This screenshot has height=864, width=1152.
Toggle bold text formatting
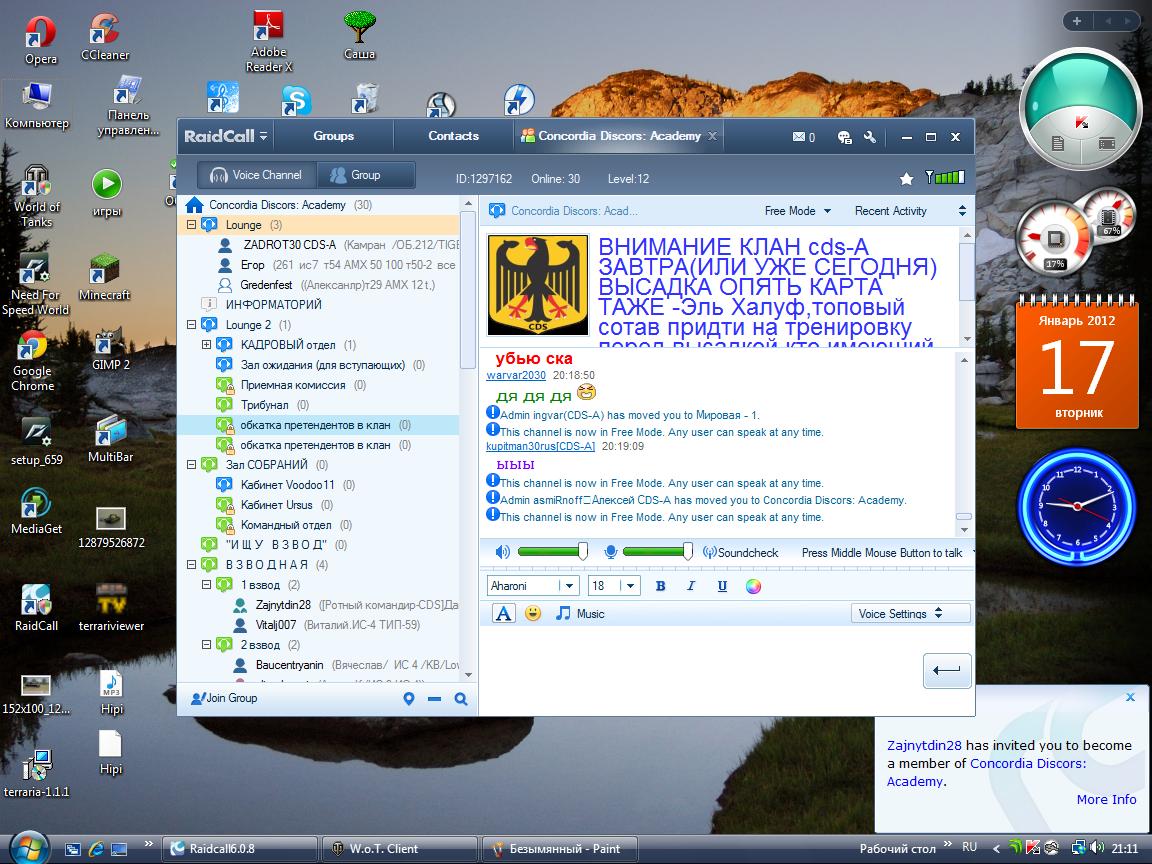point(660,586)
